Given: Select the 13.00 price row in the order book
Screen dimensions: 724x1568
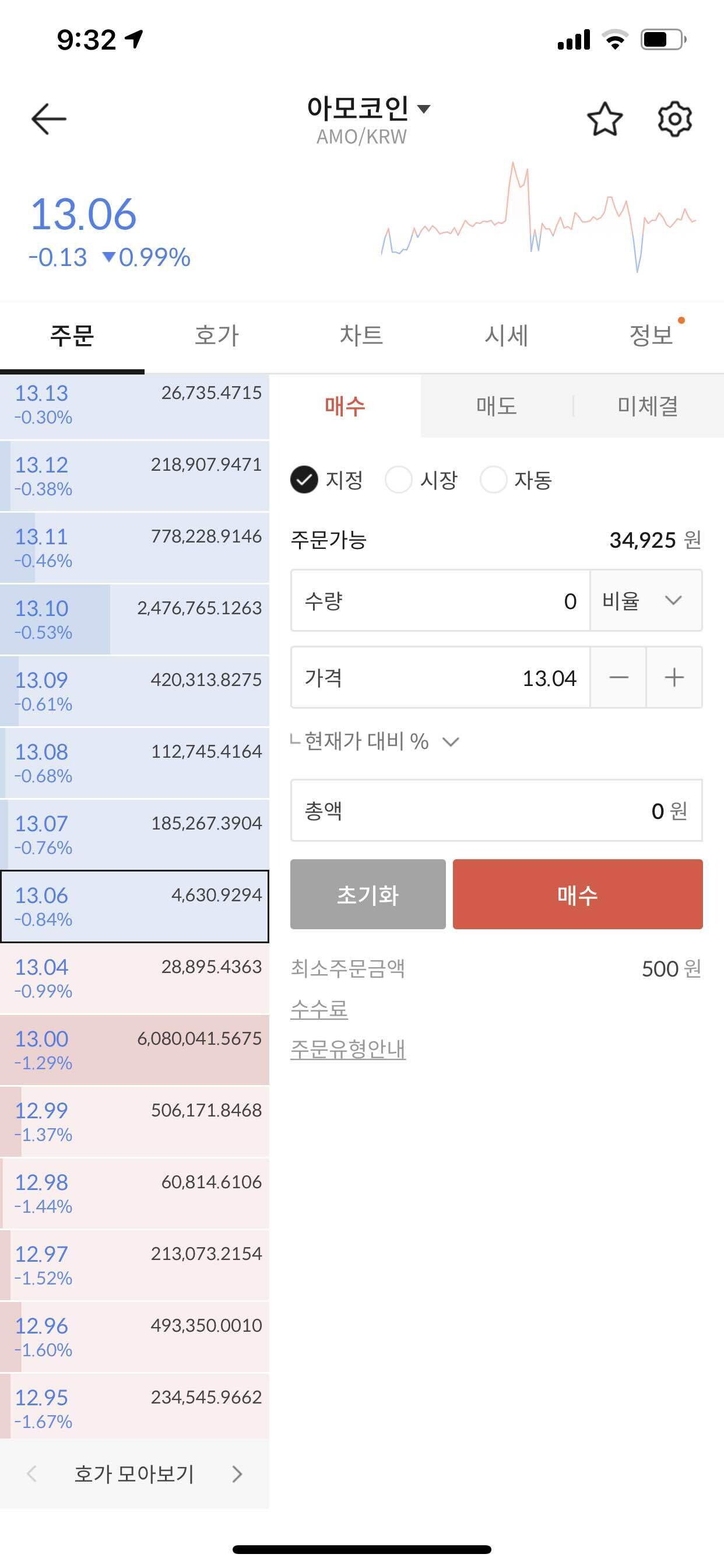Looking at the screenshot, I should 134,1050.
